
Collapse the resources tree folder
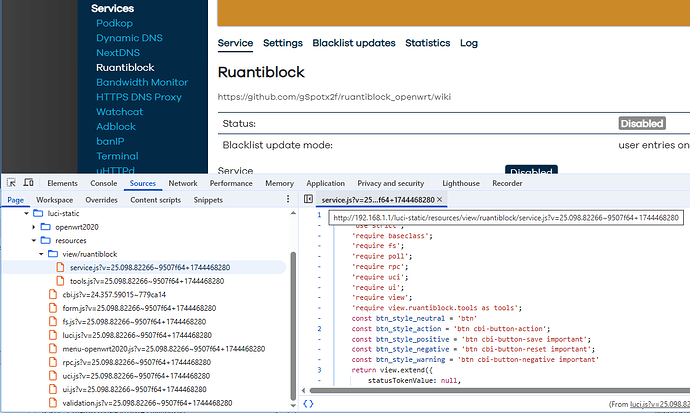tap(34, 241)
